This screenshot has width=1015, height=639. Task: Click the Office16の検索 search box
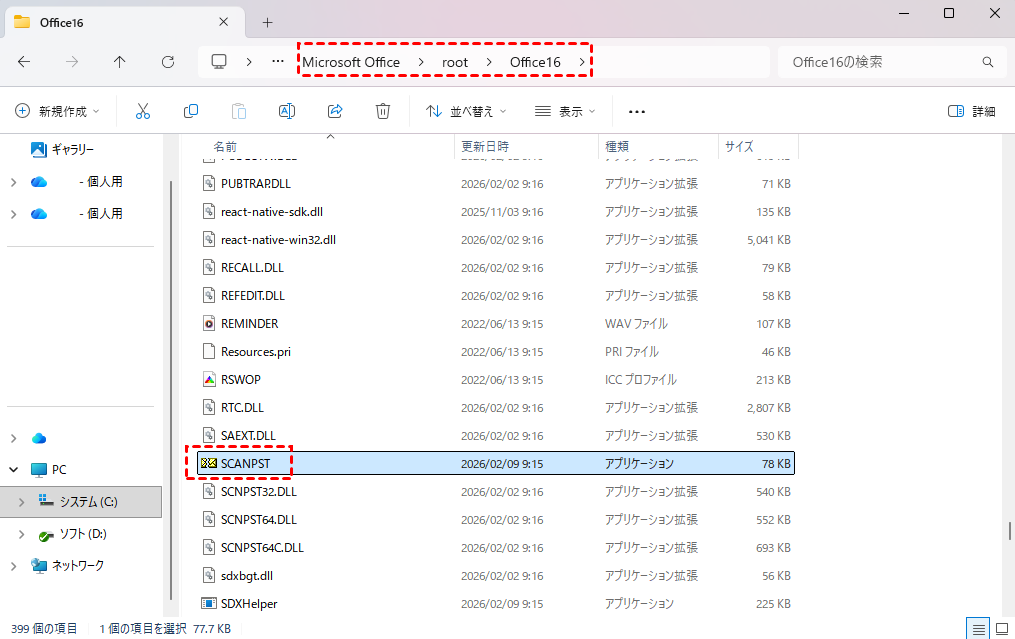tap(880, 62)
